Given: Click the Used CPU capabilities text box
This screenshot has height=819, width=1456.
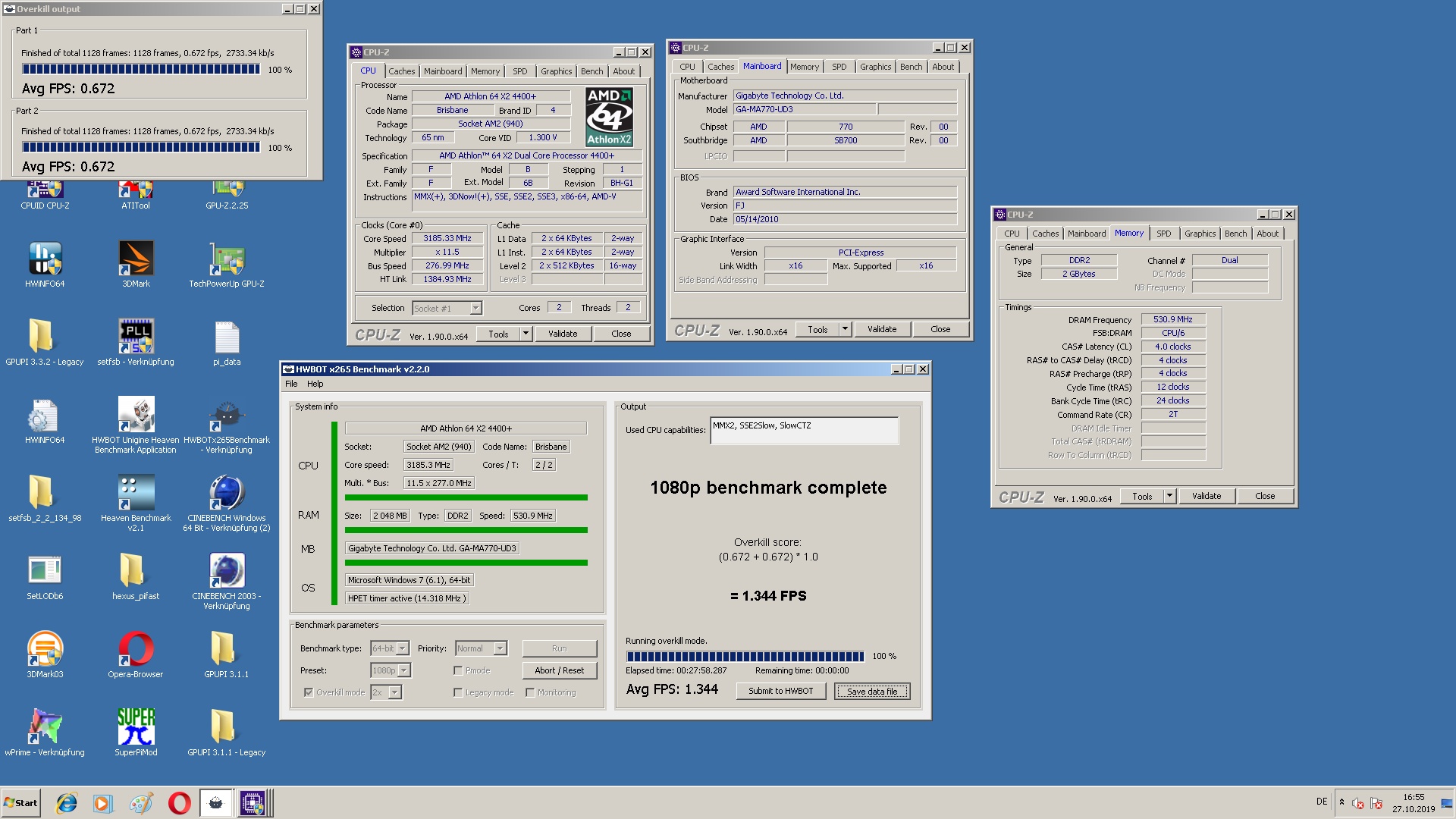Looking at the screenshot, I should 804,430.
